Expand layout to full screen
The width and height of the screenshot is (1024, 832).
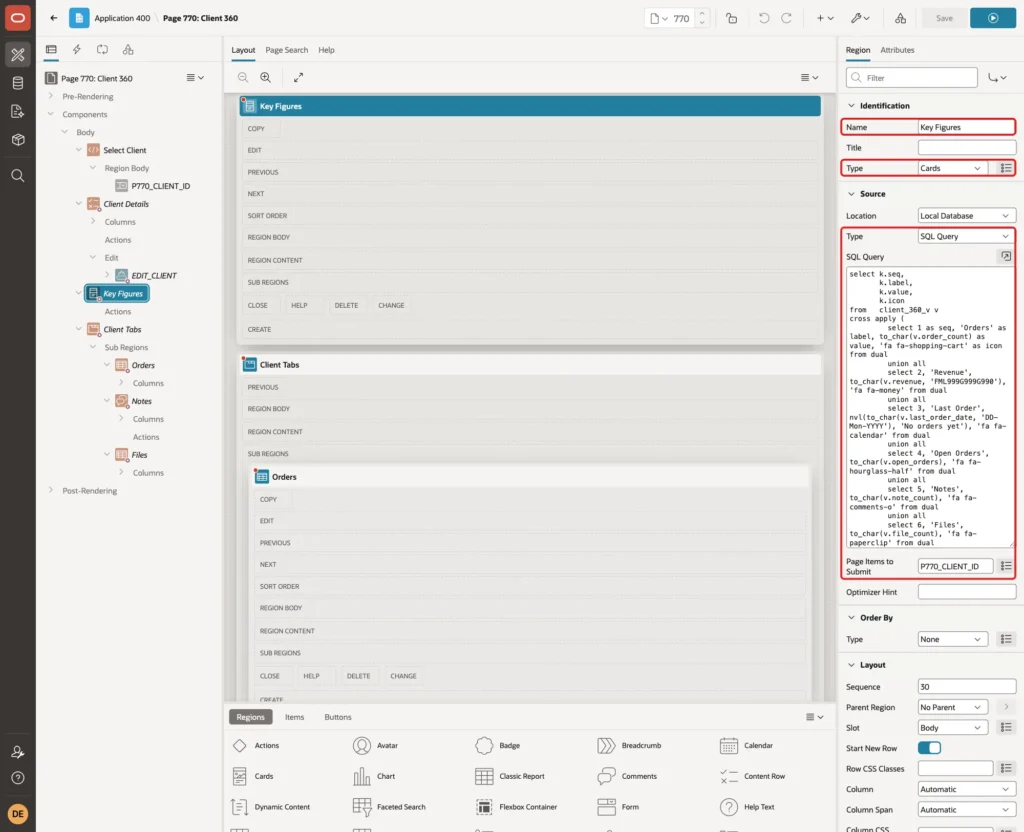point(298,77)
